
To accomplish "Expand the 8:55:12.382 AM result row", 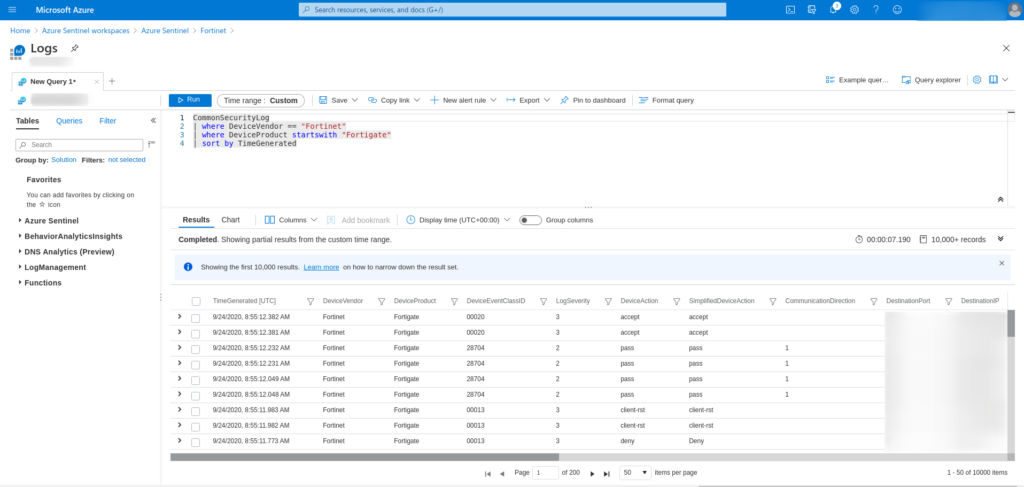I will [180, 317].
